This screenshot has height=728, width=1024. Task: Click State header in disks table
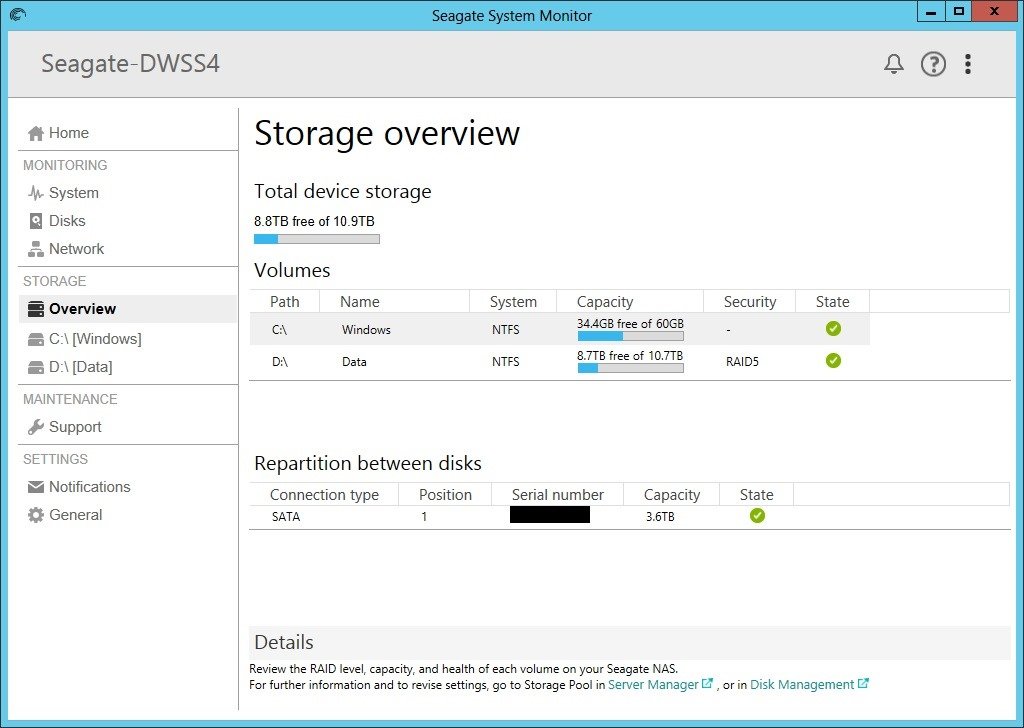coord(757,495)
